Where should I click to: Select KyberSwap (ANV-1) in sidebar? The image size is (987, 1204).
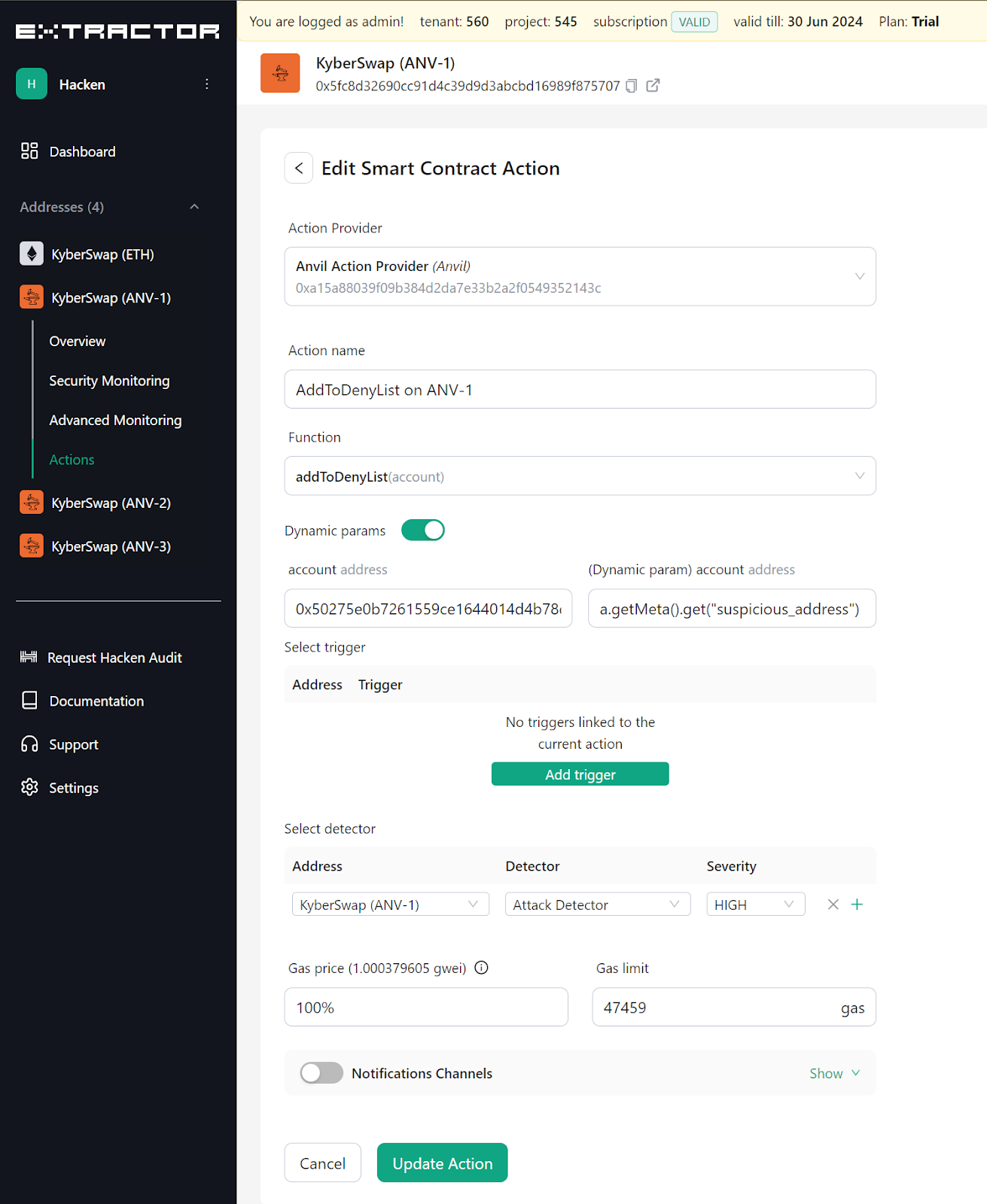[111, 297]
